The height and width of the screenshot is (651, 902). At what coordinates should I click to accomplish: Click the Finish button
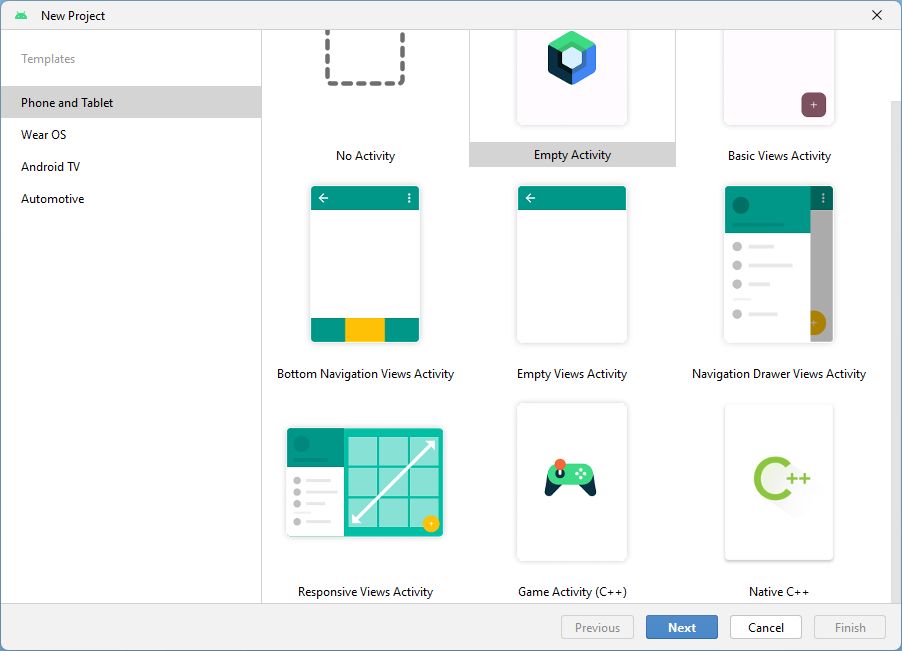coord(850,627)
